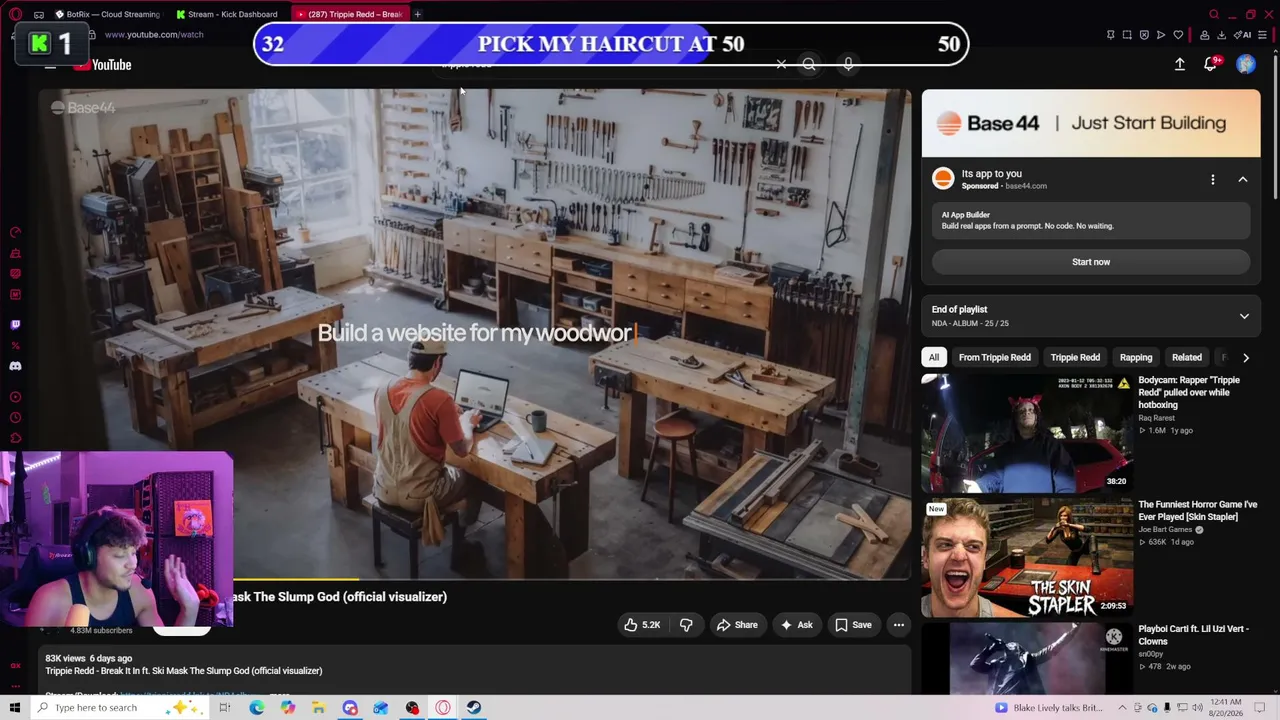Click the Joe Bart Games channel name
The width and height of the screenshot is (1280, 720).
coord(1165,530)
